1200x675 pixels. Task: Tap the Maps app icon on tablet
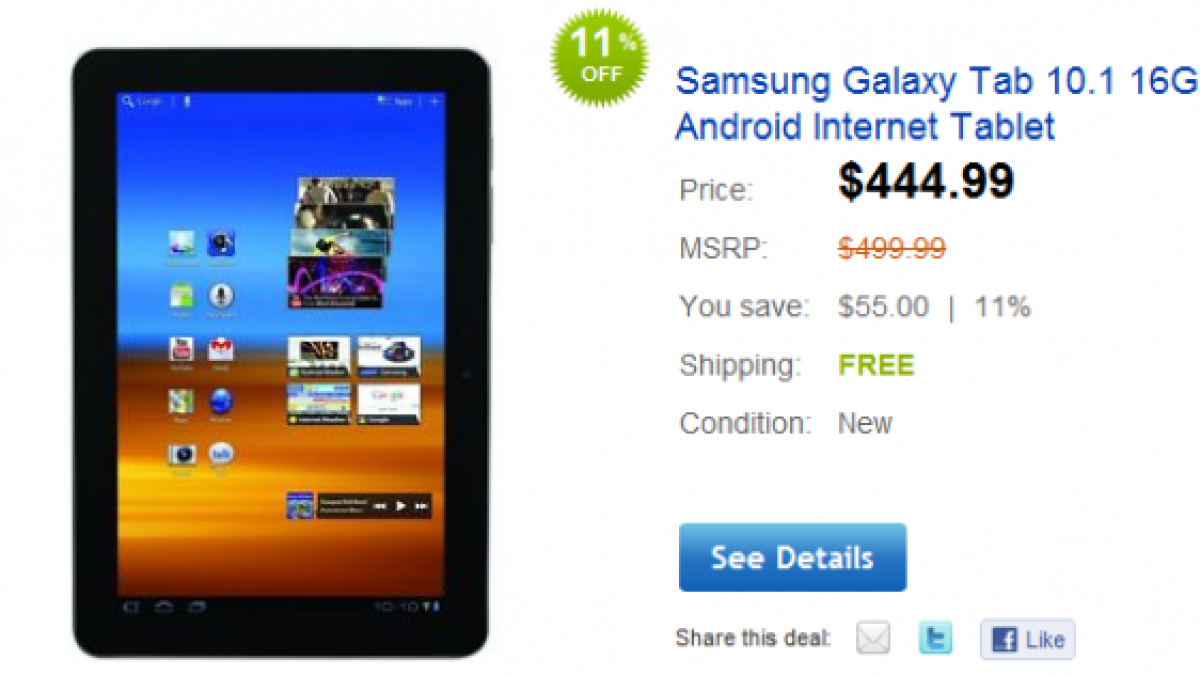coord(181,402)
